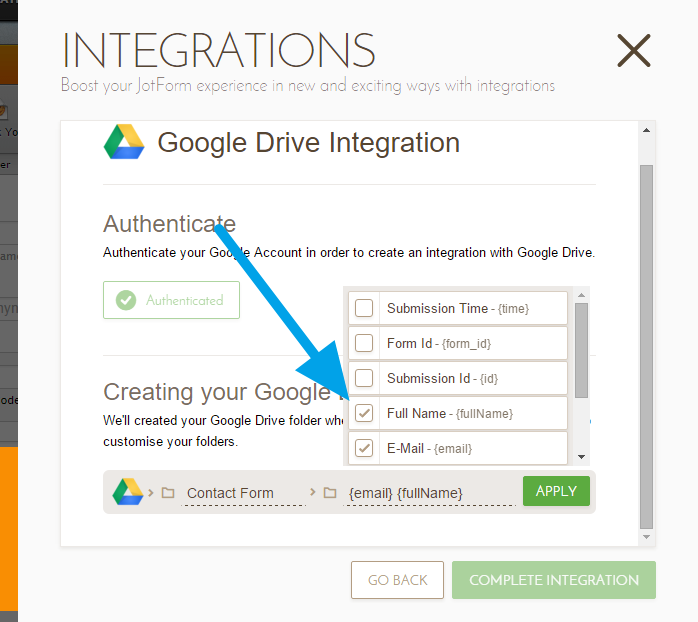Click the Contact Form folder name field
Image resolution: width=698 pixels, height=622 pixels.
(243, 493)
